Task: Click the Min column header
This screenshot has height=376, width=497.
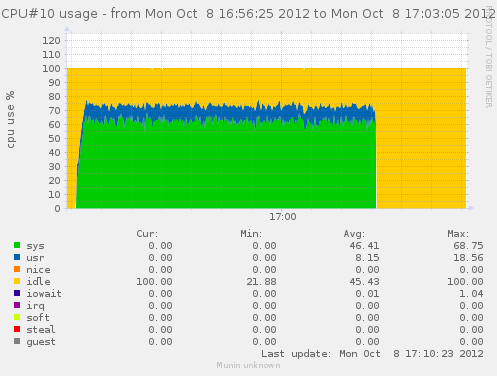Action: (251, 234)
